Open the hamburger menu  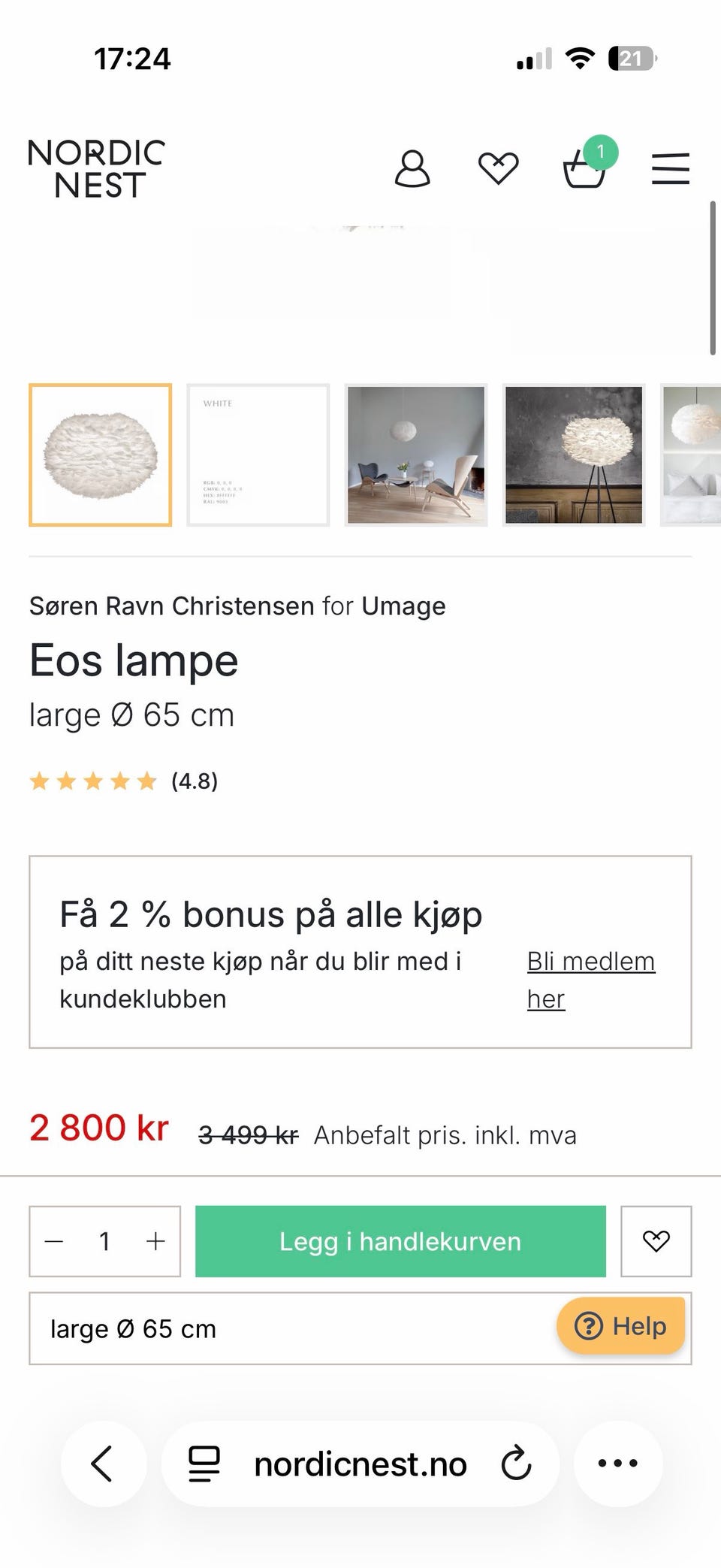[670, 168]
